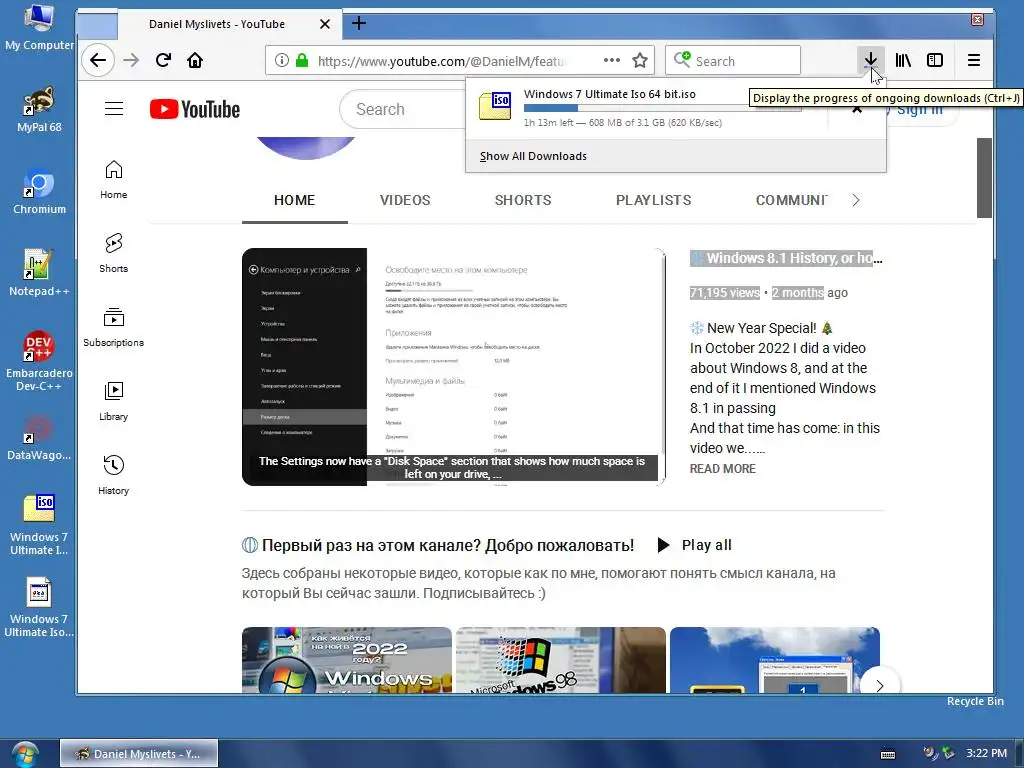Click the page vertical scrollbar thumb

tap(984, 178)
